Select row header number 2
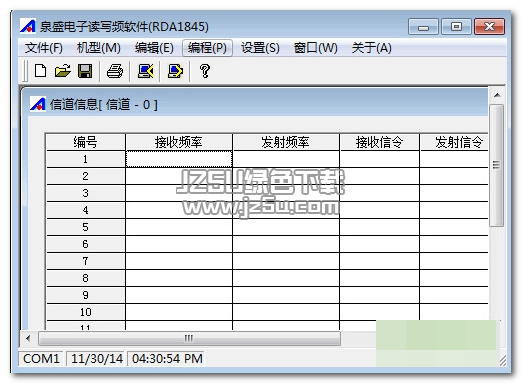Viewport: 522px width, 384px height. tap(86, 176)
